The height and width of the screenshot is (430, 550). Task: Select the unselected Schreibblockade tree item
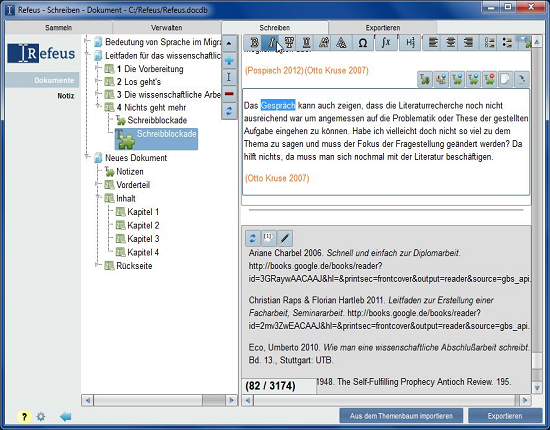point(151,121)
